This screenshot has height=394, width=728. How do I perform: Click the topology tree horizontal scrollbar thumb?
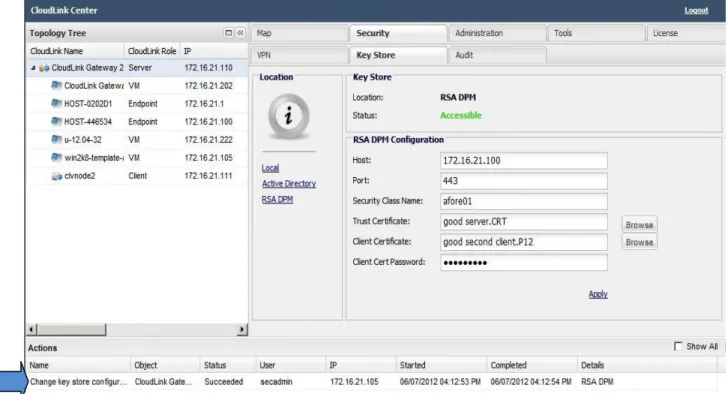71,329
